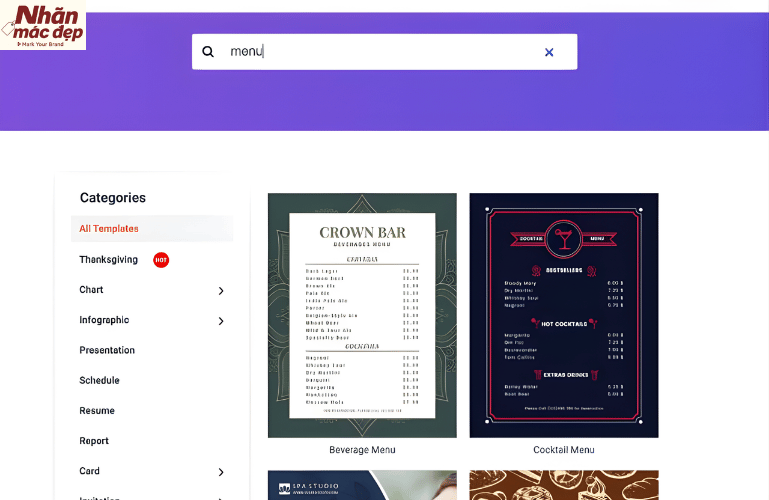Click the 'Categories' heading
769x500 pixels.
pos(113,198)
